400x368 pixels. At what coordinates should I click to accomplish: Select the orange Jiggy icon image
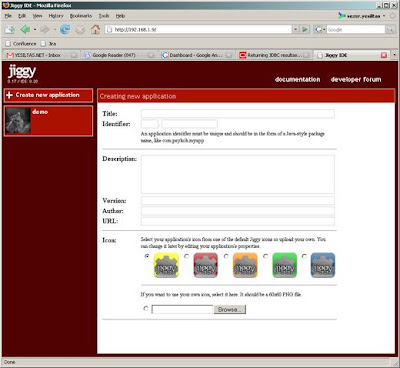click(x=245, y=265)
